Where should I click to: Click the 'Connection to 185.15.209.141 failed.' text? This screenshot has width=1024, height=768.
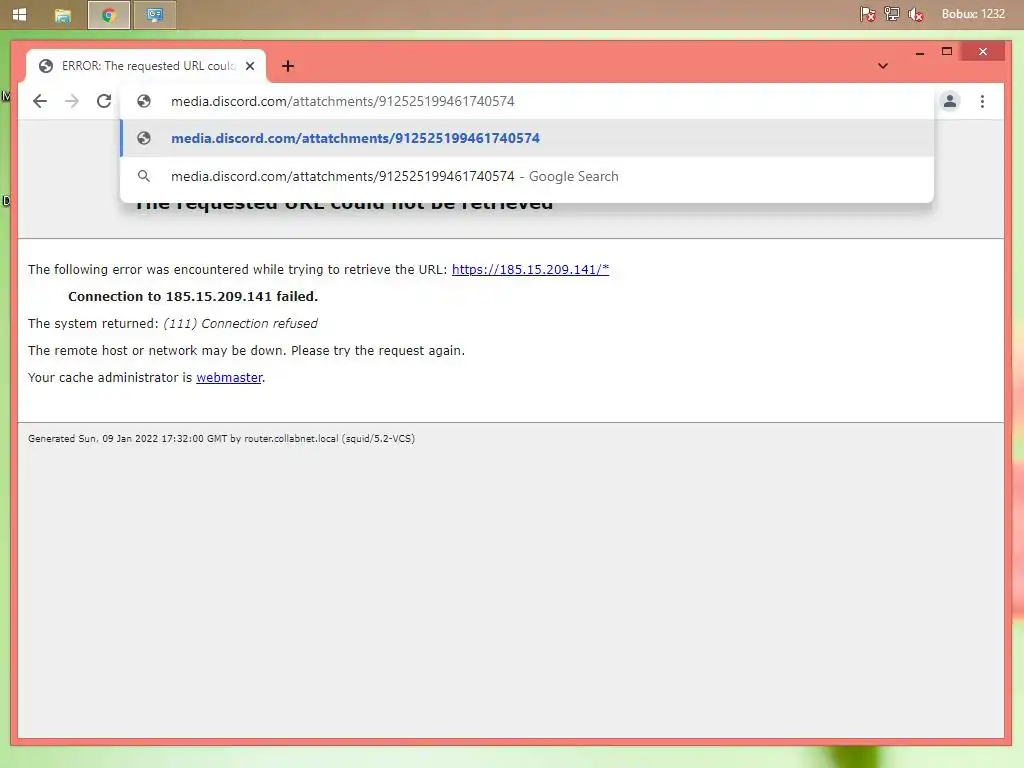point(193,296)
